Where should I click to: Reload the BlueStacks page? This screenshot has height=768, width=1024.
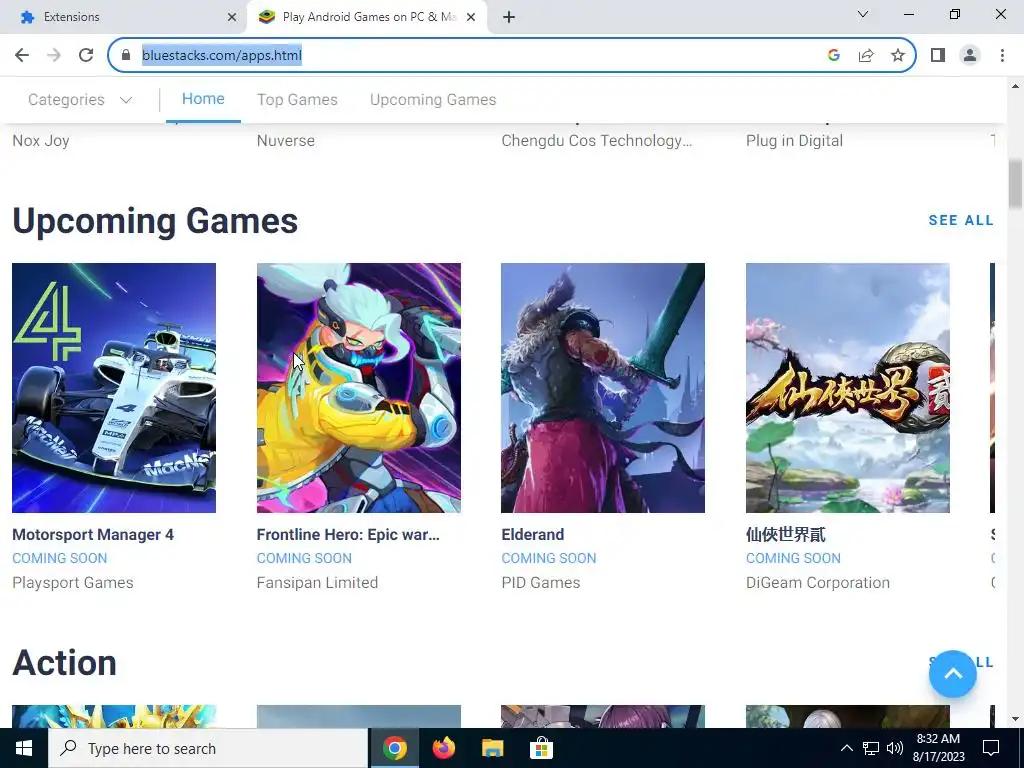pyautogui.click(x=86, y=56)
